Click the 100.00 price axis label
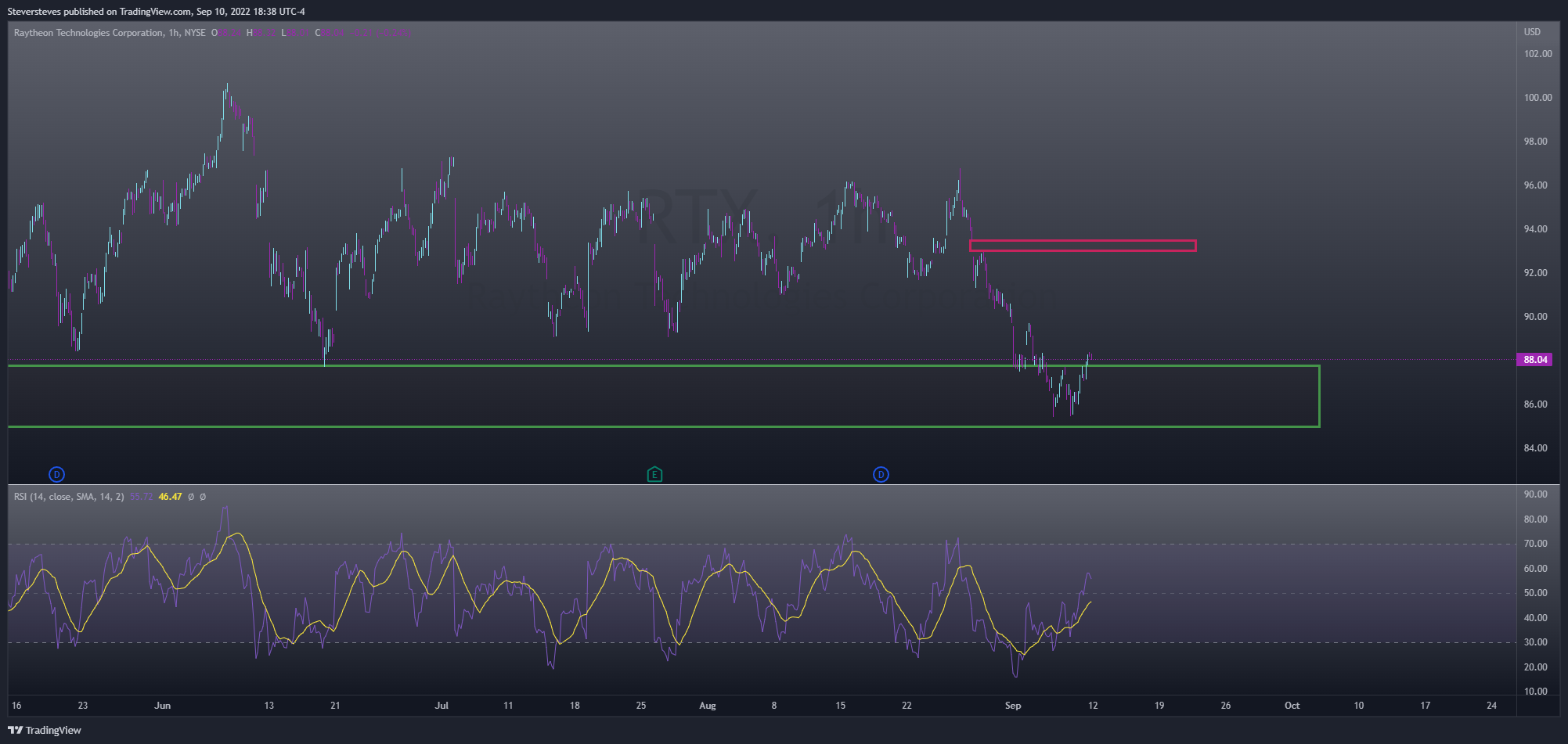Screen dimensions: 1568x744 1537,98
